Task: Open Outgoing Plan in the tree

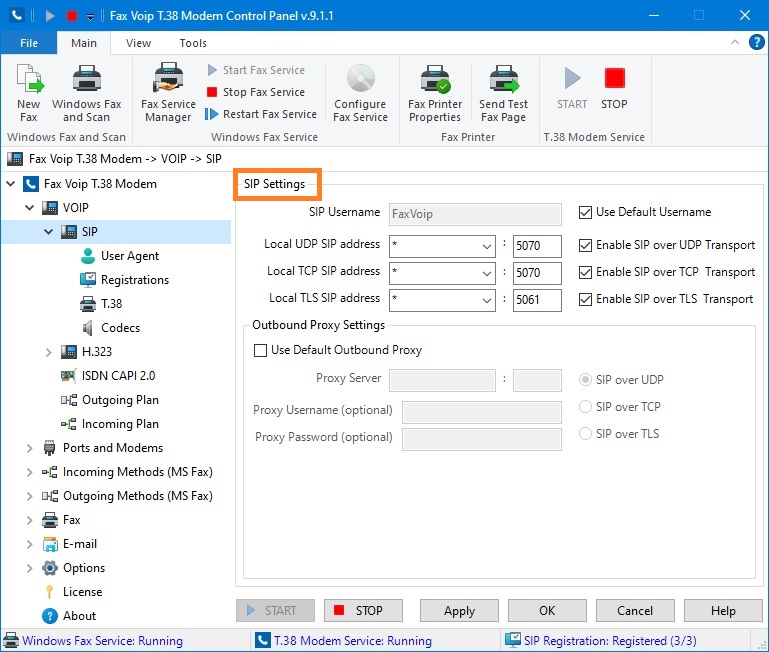Action: tap(110, 400)
